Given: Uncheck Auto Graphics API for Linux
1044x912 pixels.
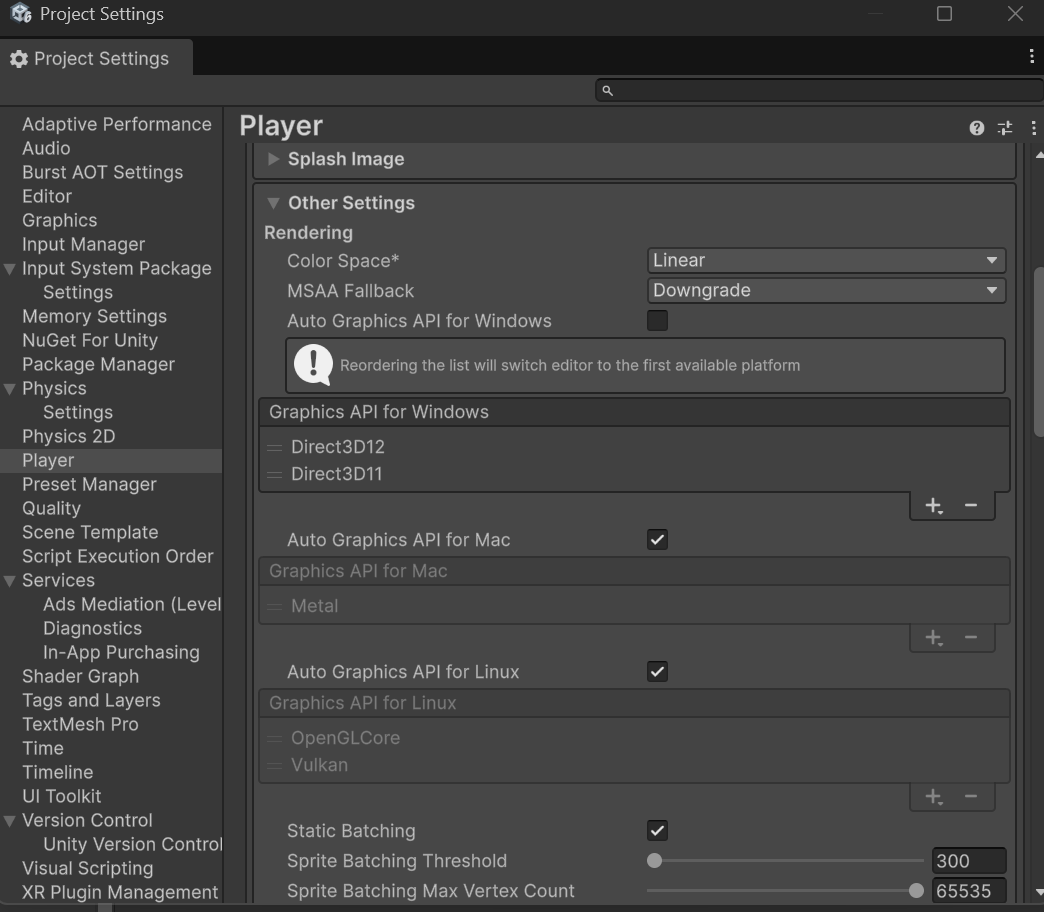Looking at the screenshot, I should pyautogui.click(x=657, y=672).
